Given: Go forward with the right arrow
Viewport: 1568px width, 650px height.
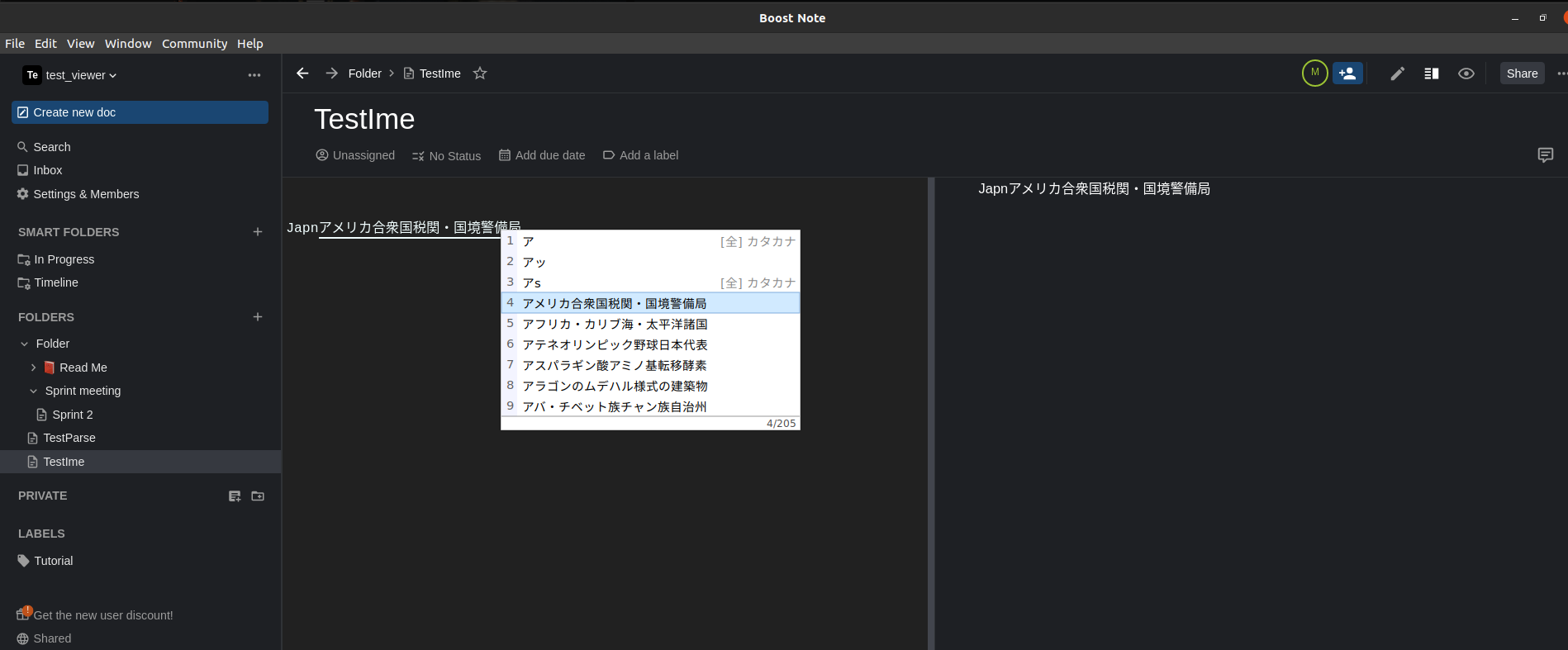Looking at the screenshot, I should [x=332, y=74].
